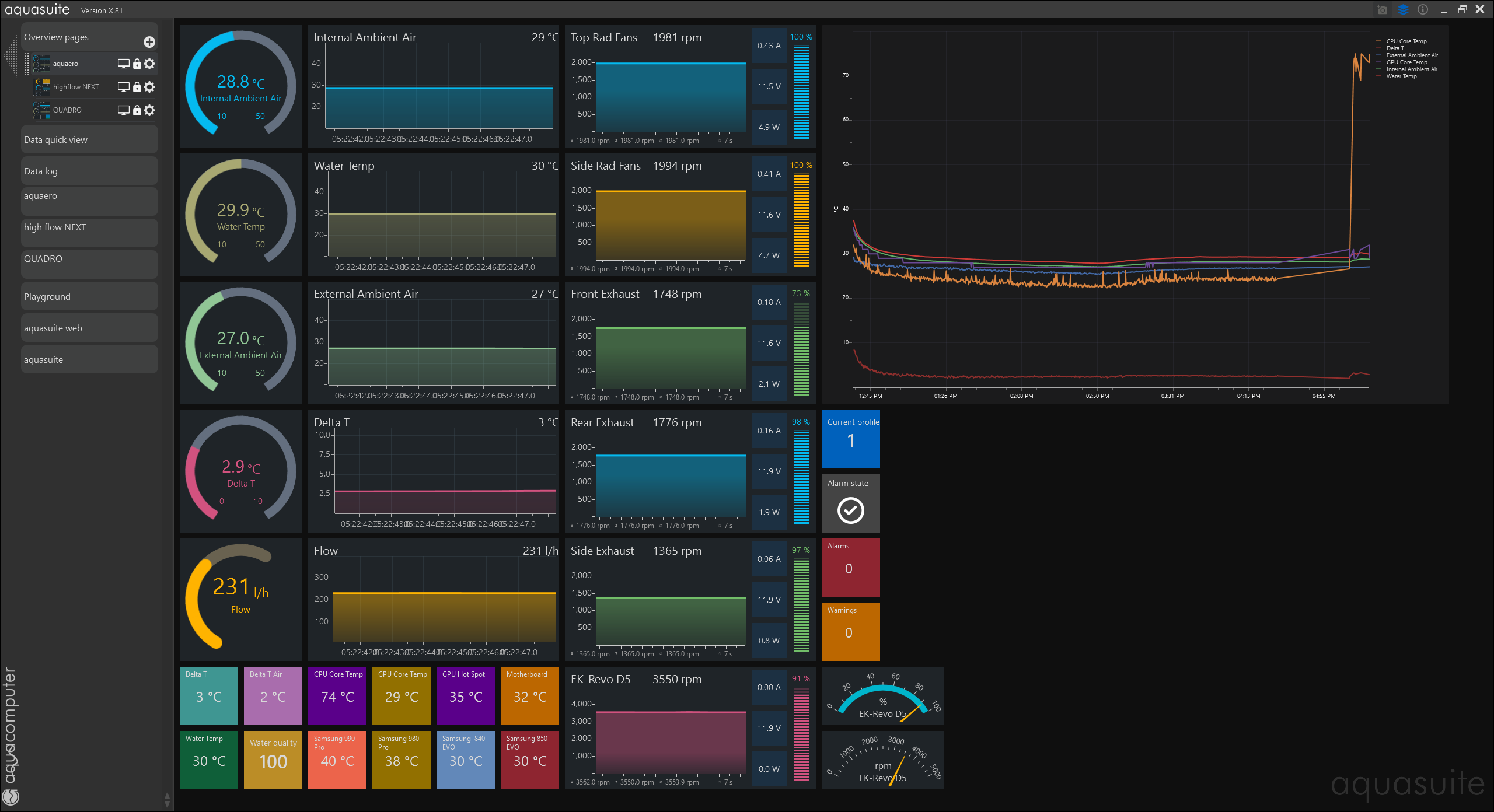Click desktop mode monitor icon for aquaero page
The width and height of the screenshot is (1494, 812).
pyautogui.click(x=123, y=64)
